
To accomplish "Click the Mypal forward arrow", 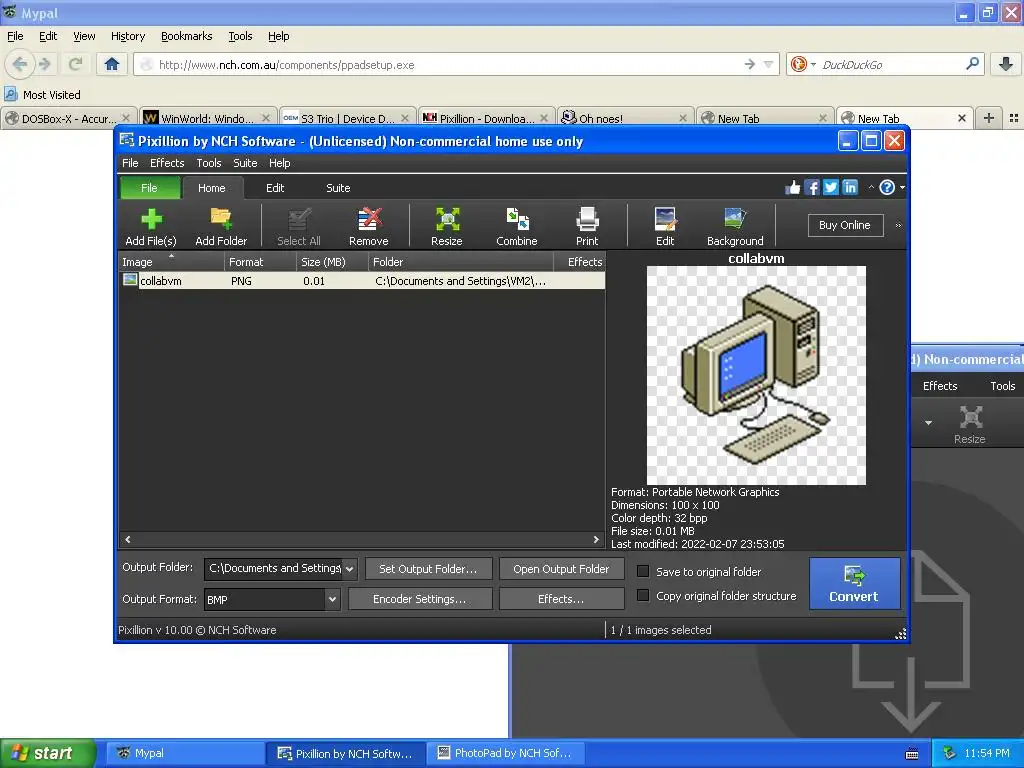I will pos(45,64).
